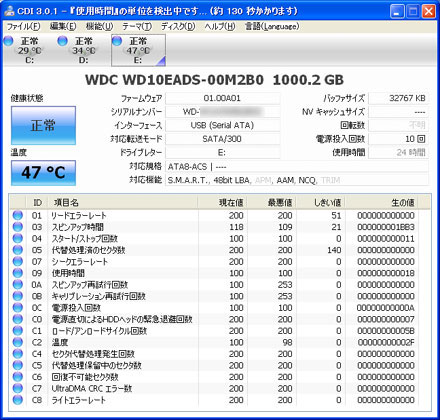Open the ディスク(D) menu
440x420 pixels.
pyautogui.click(x=178, y=26)
